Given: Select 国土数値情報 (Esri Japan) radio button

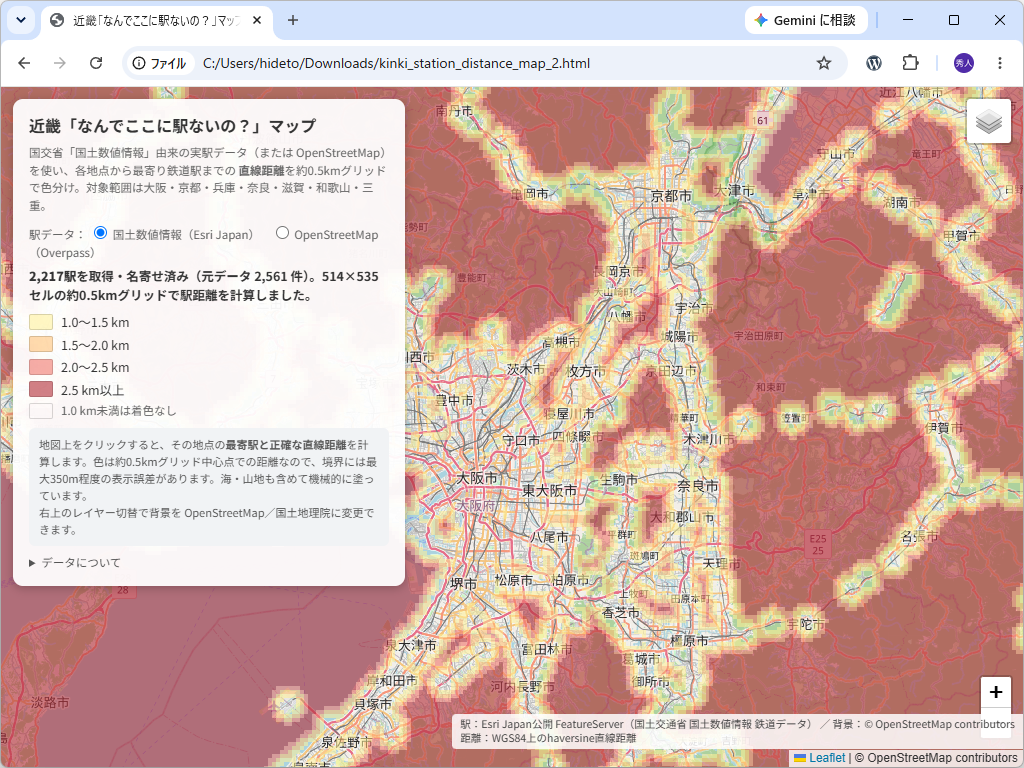Looking at the screenshot, I should pyautogui.click(x=101, y=232).
